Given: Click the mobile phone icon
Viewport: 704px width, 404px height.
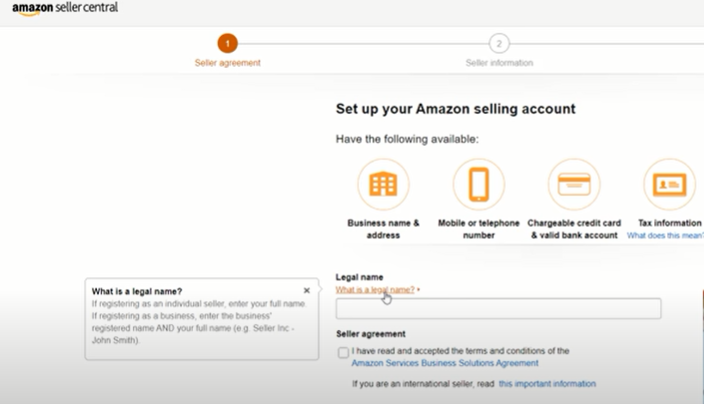Looking at the screenshot, I should [x=478, y=185].
